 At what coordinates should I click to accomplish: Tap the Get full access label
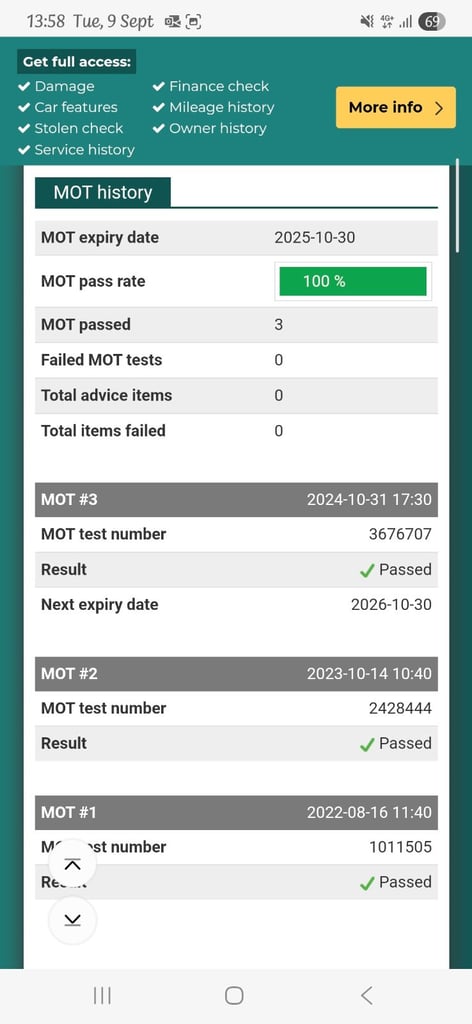coord(77,62)
